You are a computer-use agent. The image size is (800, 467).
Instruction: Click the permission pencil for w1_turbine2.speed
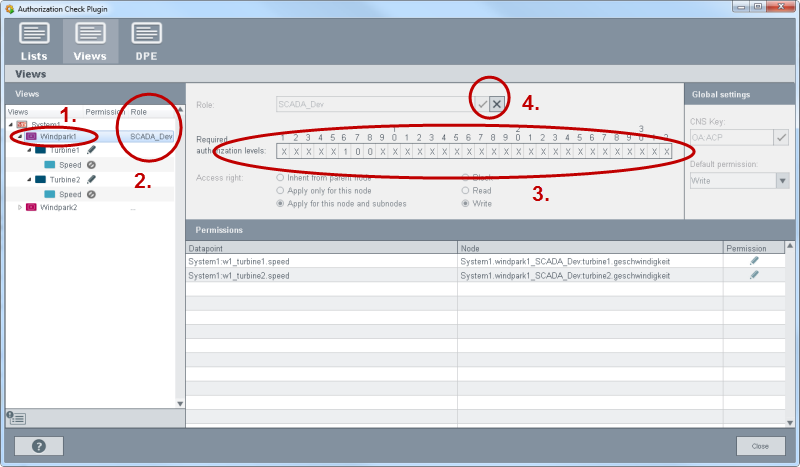point(754,275)
